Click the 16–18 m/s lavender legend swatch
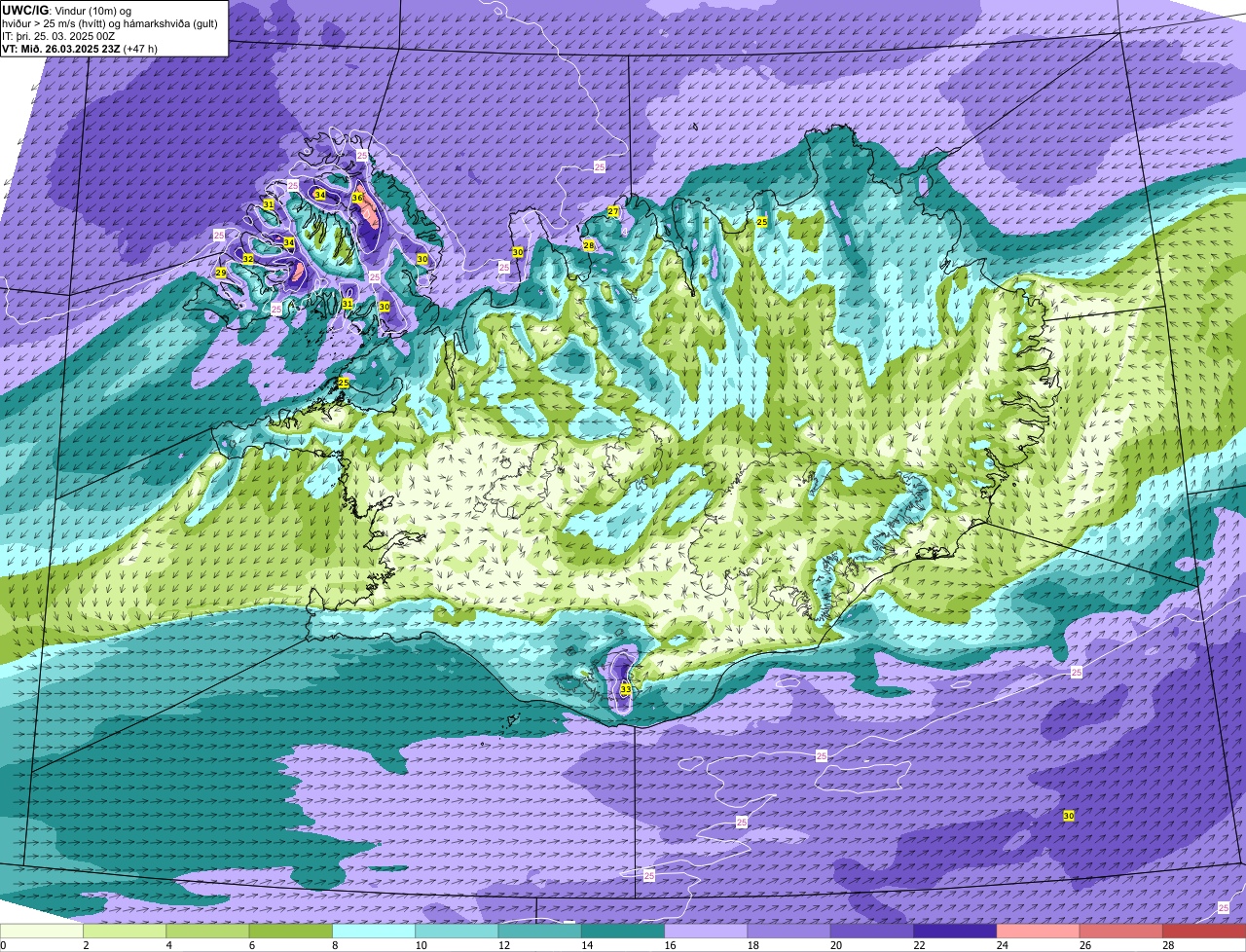Screen dimensions: 1246x952 pos(706,931)
